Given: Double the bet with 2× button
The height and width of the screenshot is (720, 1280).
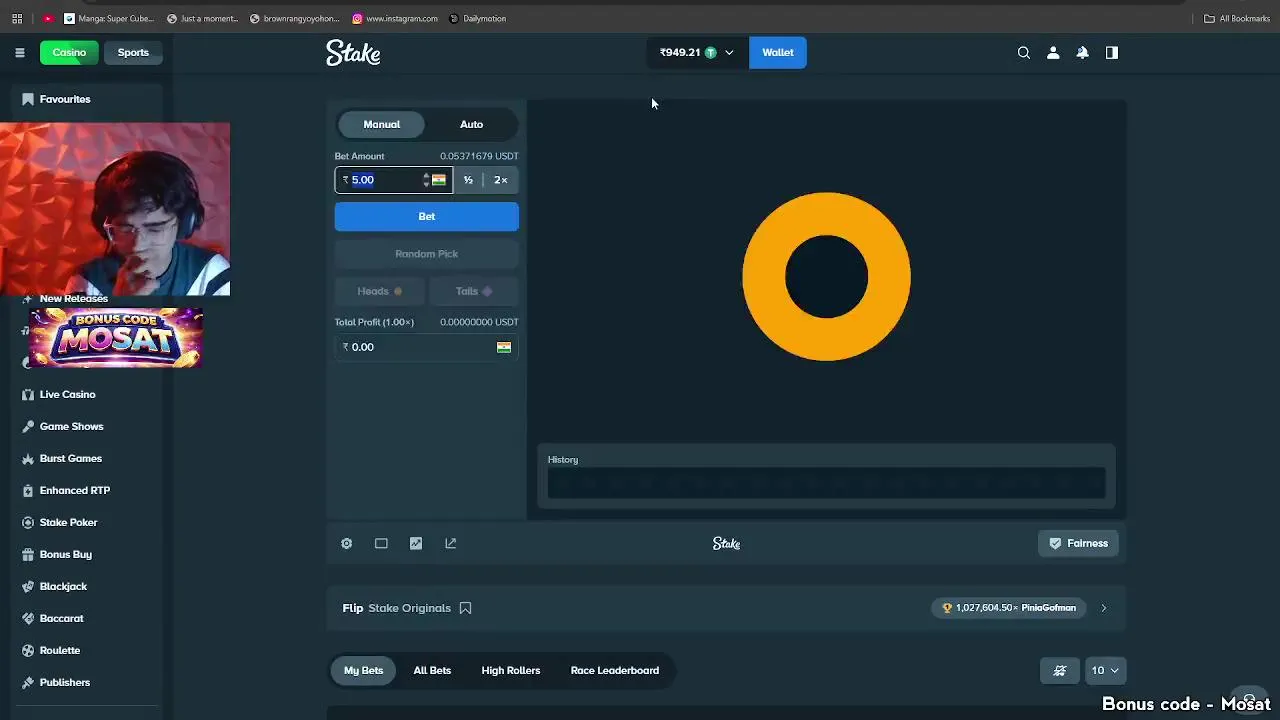Looking at the screenshot, I should click(501, 180).
